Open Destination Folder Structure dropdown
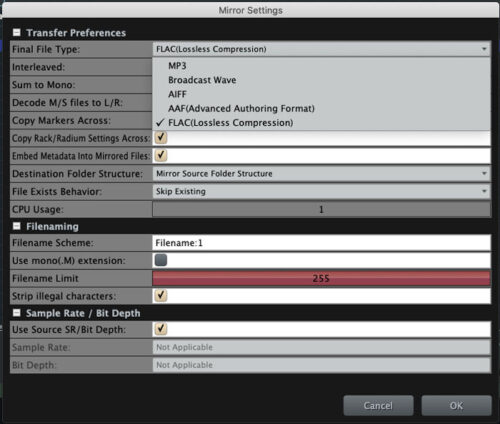The width and height of the screenshot is (500, 424). coord(321,174)
